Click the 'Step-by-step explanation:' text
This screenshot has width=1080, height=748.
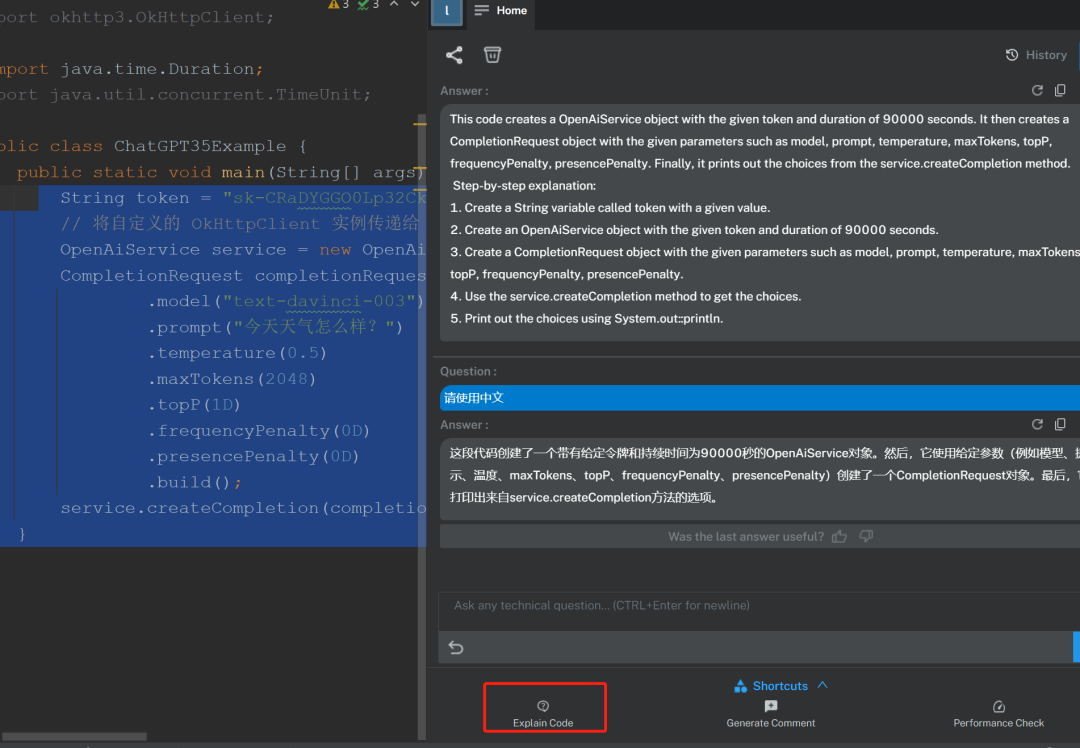pos(524,186)
